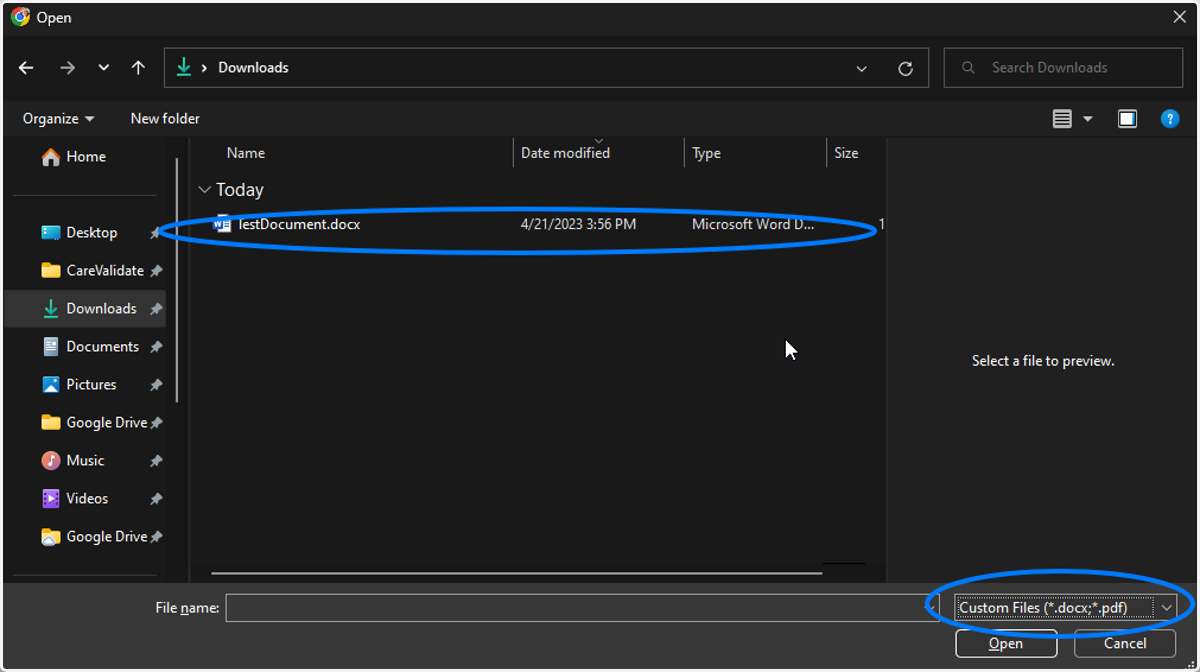Screen dimensions: 1200x672
Task: Open the recent locations chevron
Action: coord(104,68)
